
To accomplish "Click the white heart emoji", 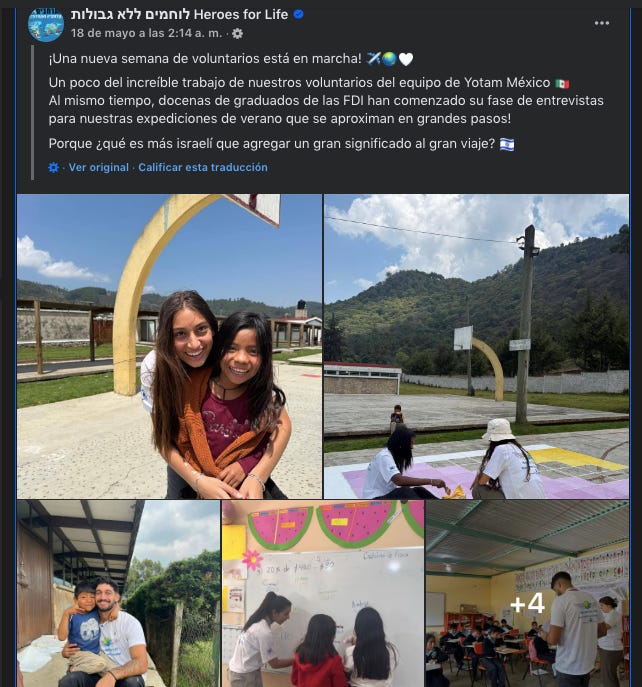I will [x=406, y=59].
